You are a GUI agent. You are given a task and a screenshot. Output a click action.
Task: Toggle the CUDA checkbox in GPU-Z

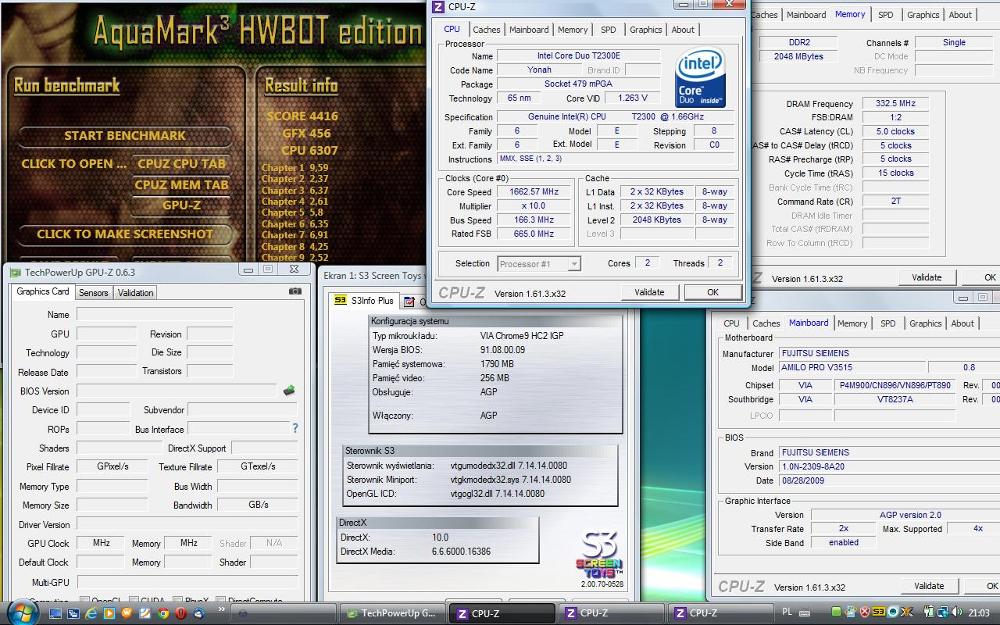(134, 600)
